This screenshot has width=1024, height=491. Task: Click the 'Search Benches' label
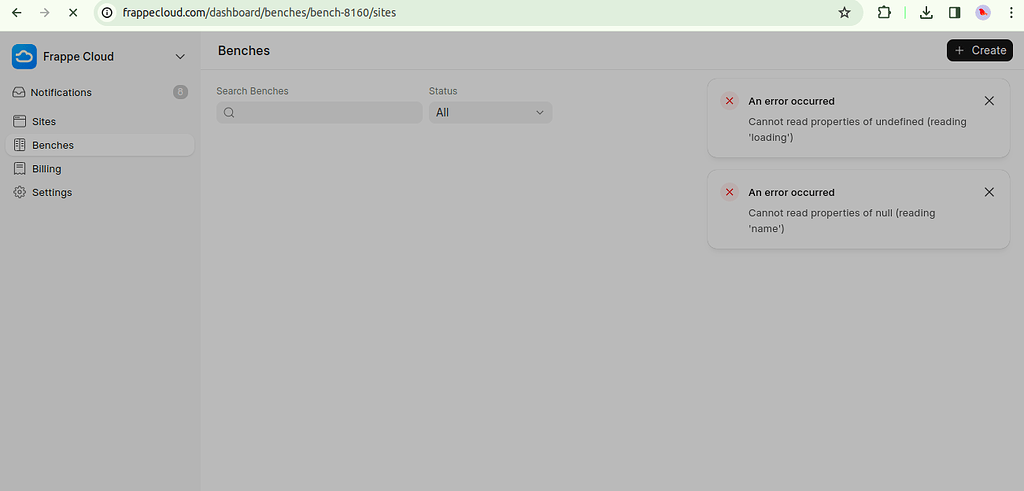(252, 91)
